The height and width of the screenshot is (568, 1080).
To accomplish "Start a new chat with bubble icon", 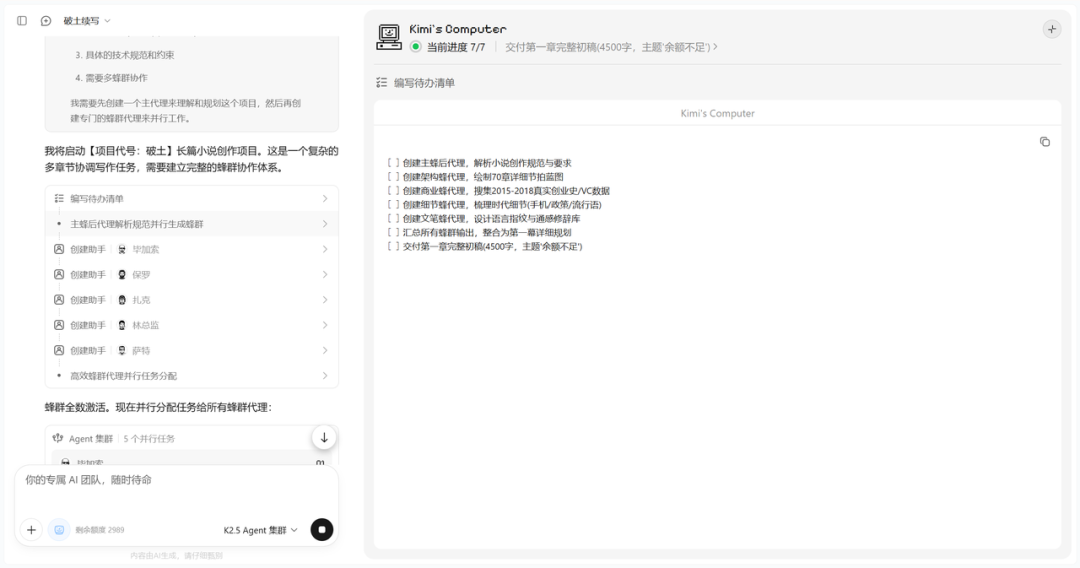I will [46, 21].
